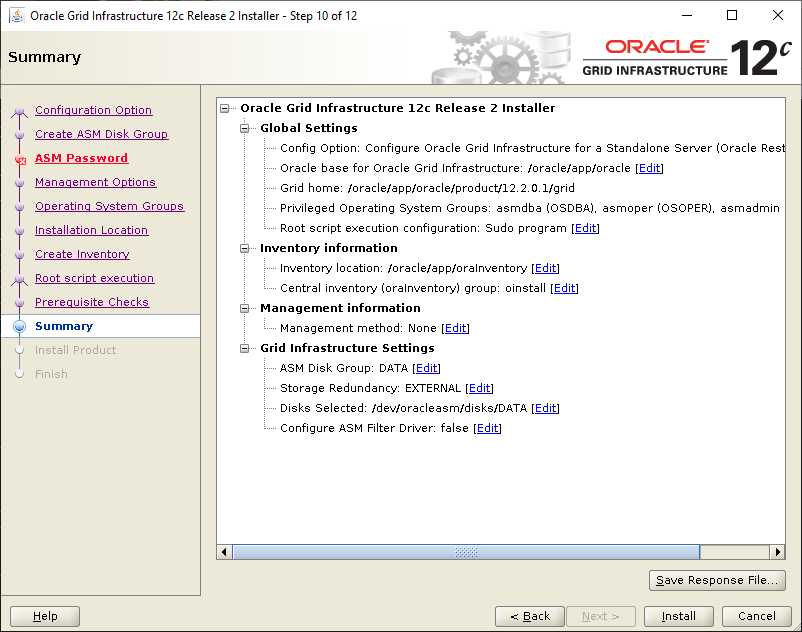Edit the Management method setting

coord(455,328)
